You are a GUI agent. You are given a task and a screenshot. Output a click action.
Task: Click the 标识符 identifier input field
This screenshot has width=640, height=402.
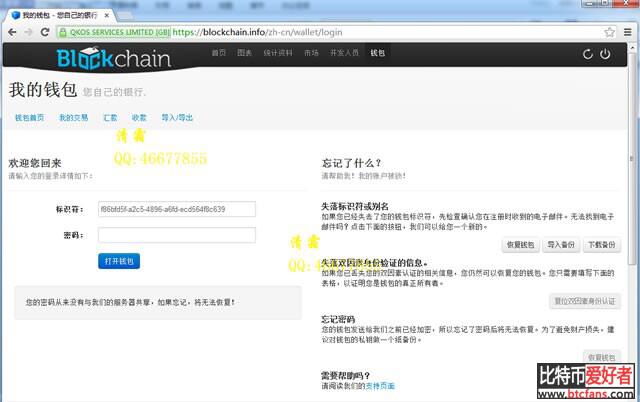coord(177,209)
